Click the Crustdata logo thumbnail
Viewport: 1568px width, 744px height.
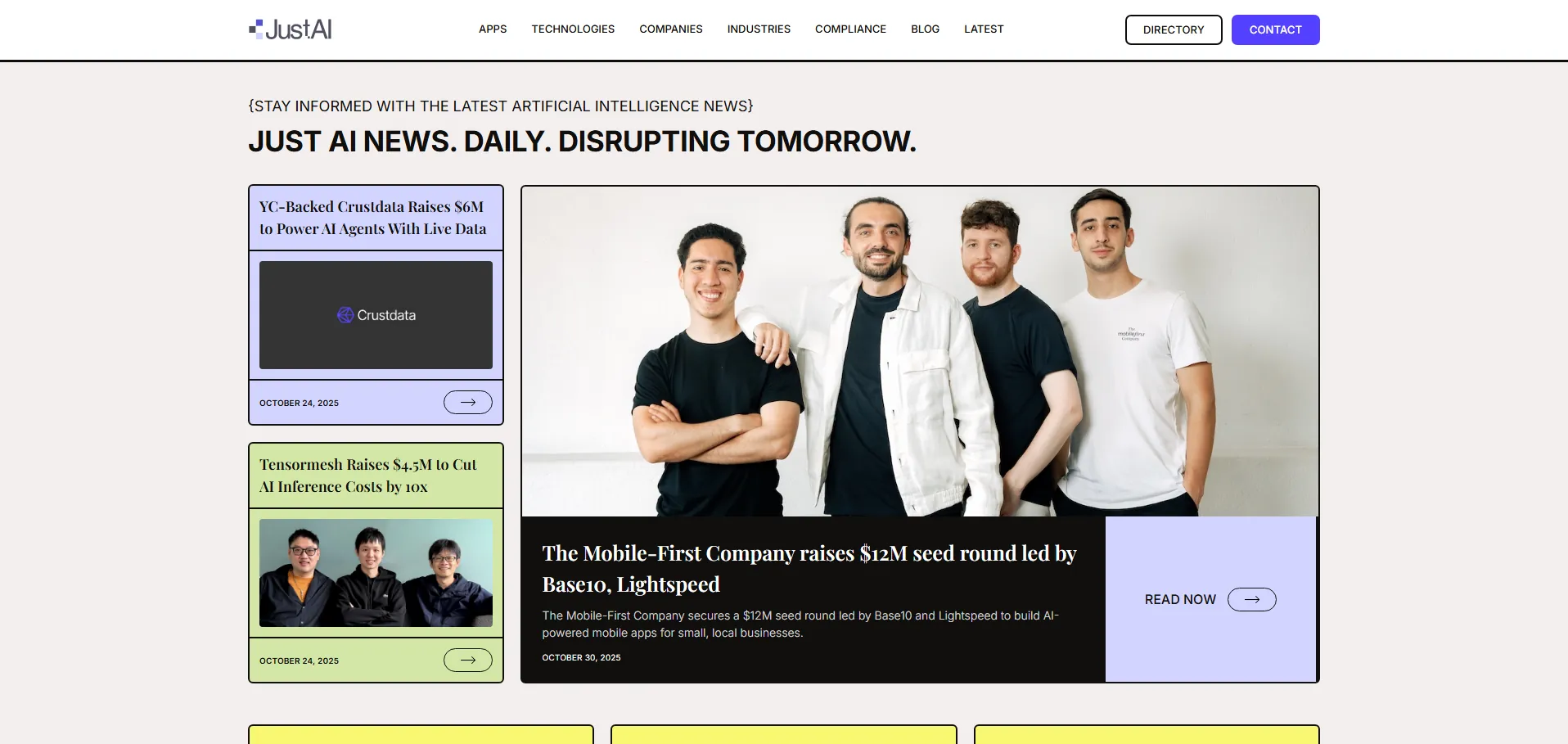pyautogui.click(x=376, y=315)
